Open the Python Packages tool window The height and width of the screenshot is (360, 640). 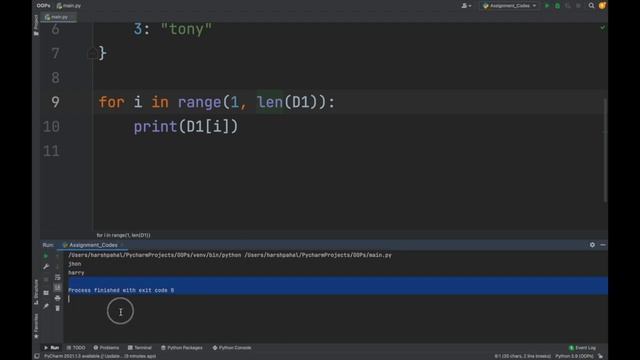[182, 348]
